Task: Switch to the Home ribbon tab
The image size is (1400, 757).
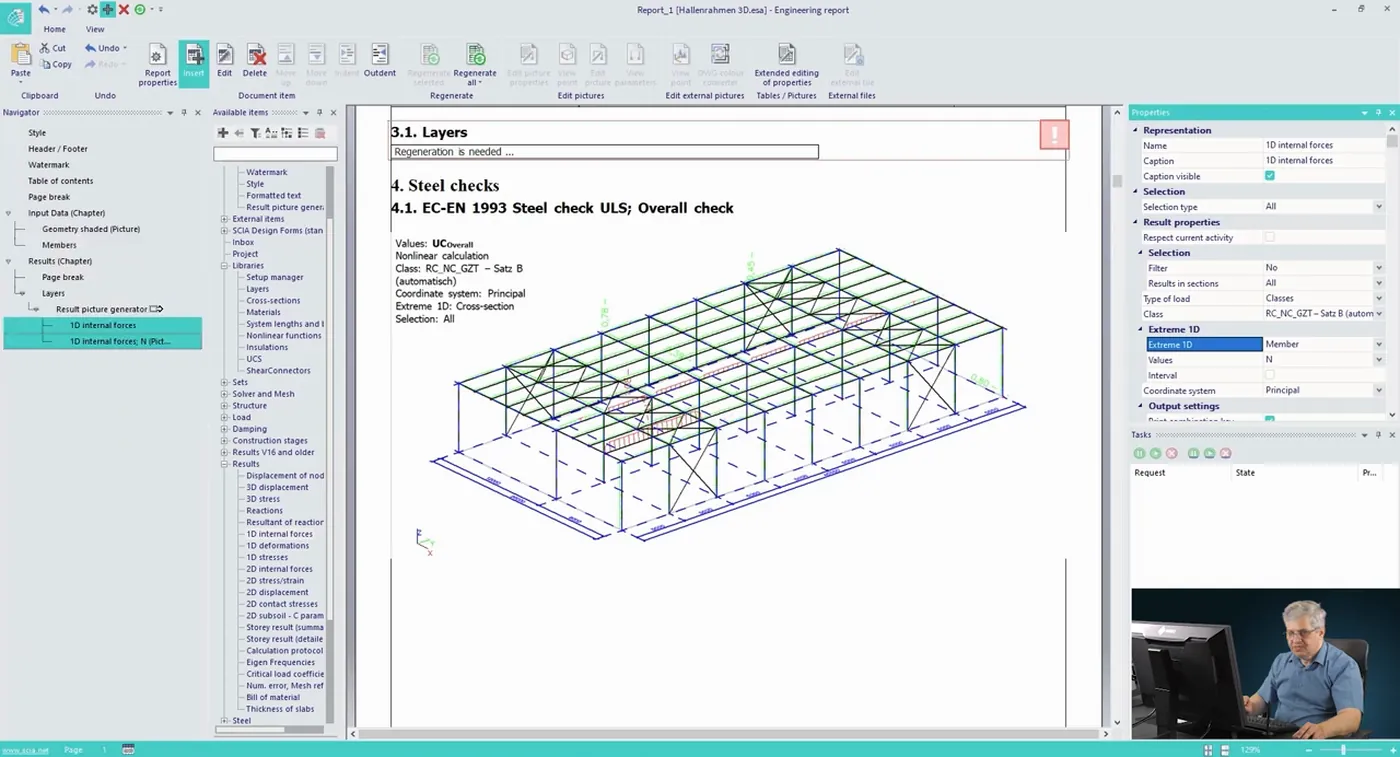Action: (54, 29)
